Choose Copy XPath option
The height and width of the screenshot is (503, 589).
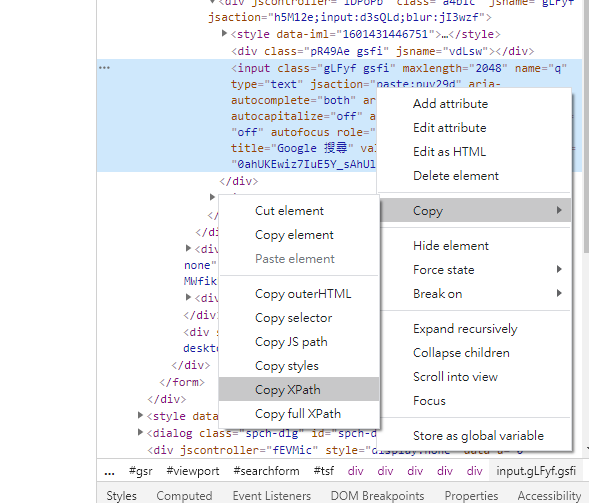(x=299, y=390)
